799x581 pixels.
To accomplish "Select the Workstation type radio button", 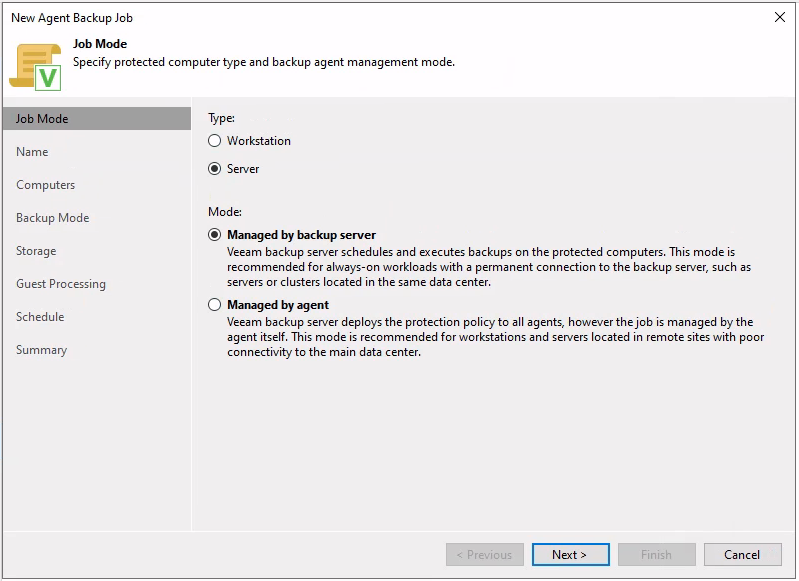I will point(215,141).
